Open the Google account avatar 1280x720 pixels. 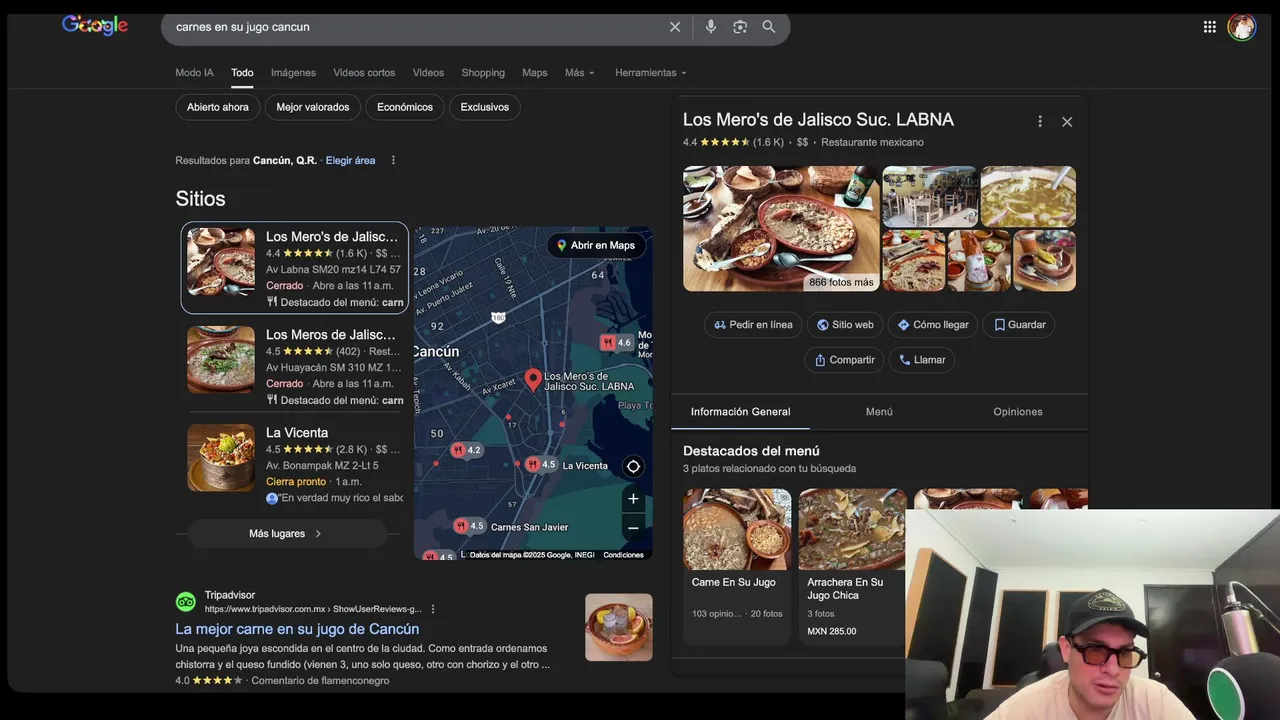click(1242, 27)
